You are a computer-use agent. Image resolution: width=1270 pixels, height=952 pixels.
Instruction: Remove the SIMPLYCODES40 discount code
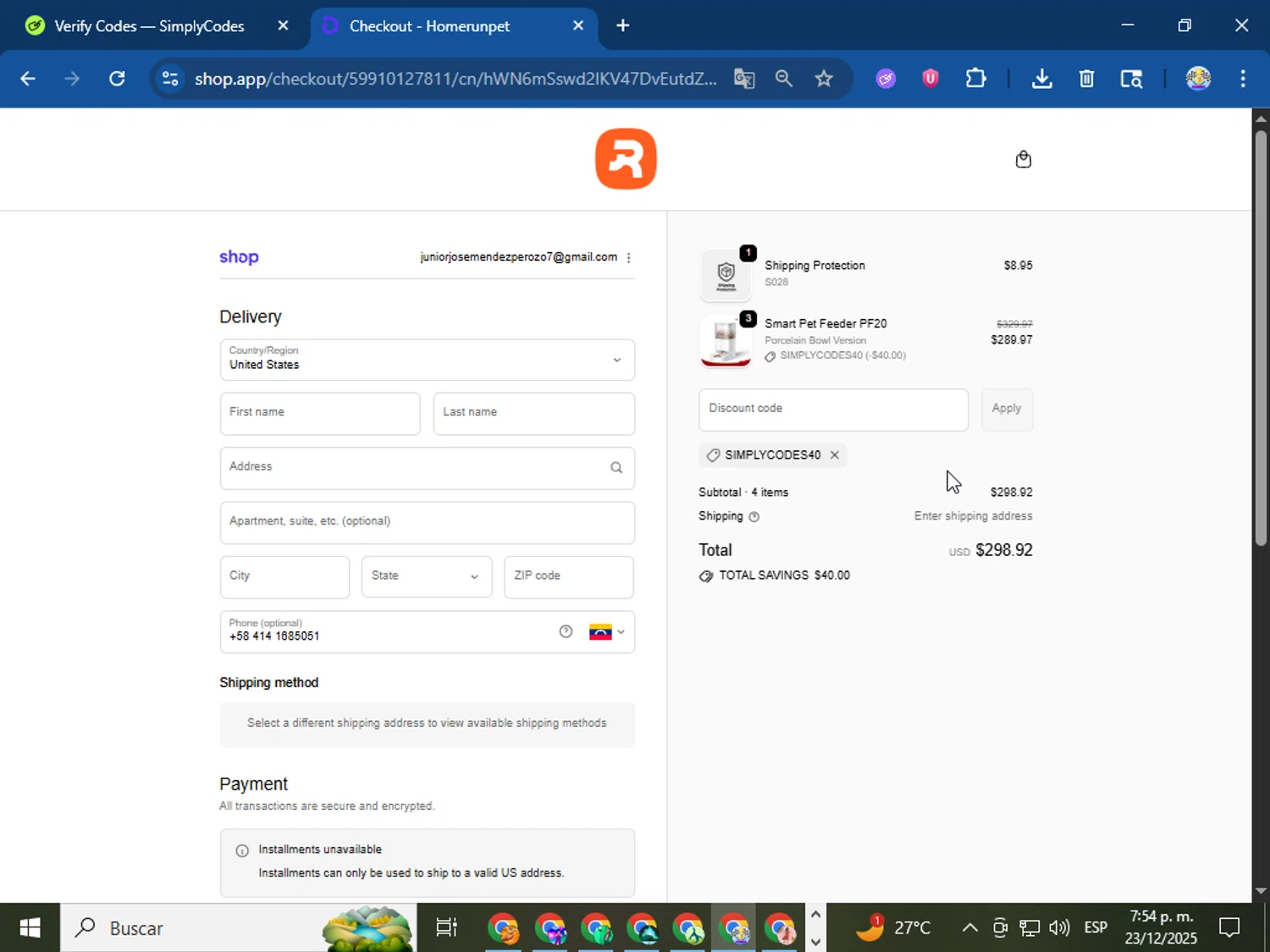tap(834, 455)
